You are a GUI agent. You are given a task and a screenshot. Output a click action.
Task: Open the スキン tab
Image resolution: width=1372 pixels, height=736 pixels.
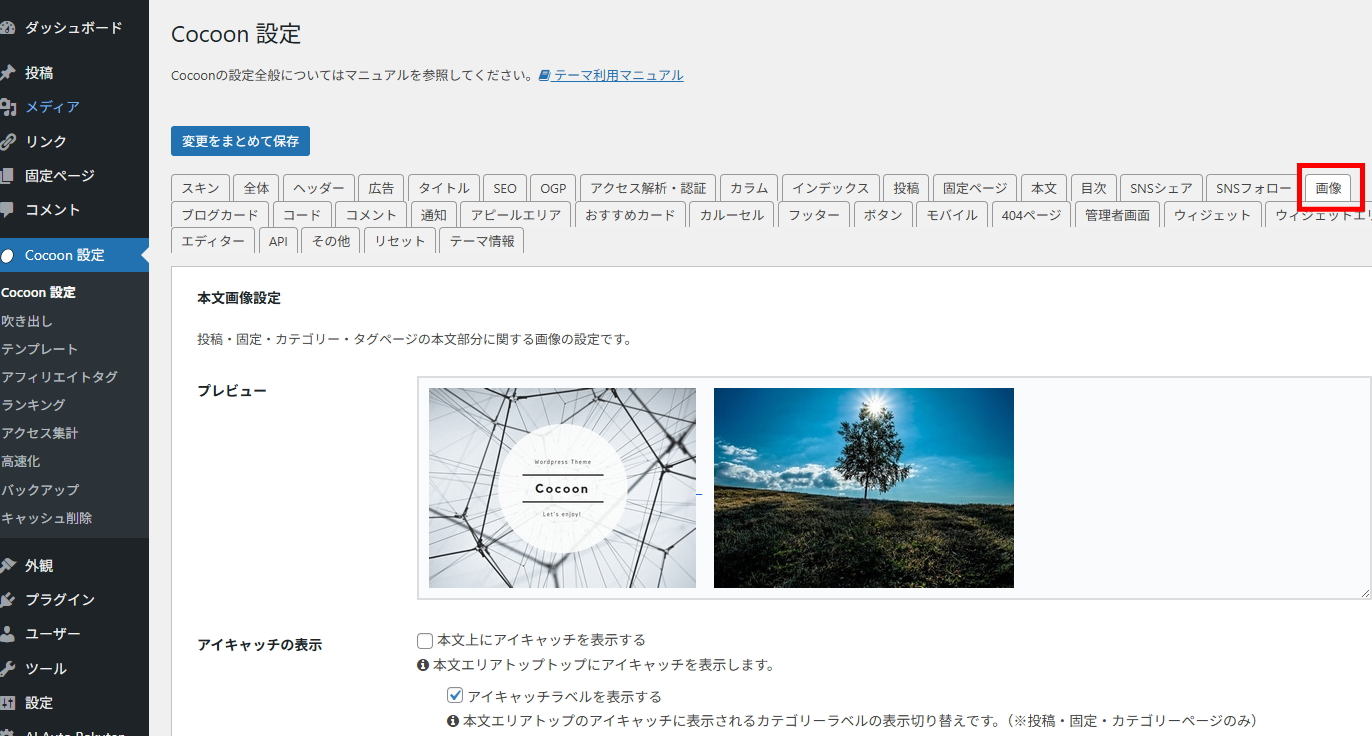coord(200,188)
